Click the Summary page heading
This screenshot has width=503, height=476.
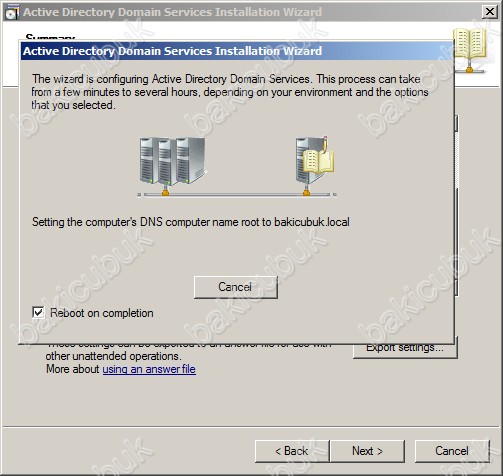(50, 37)
